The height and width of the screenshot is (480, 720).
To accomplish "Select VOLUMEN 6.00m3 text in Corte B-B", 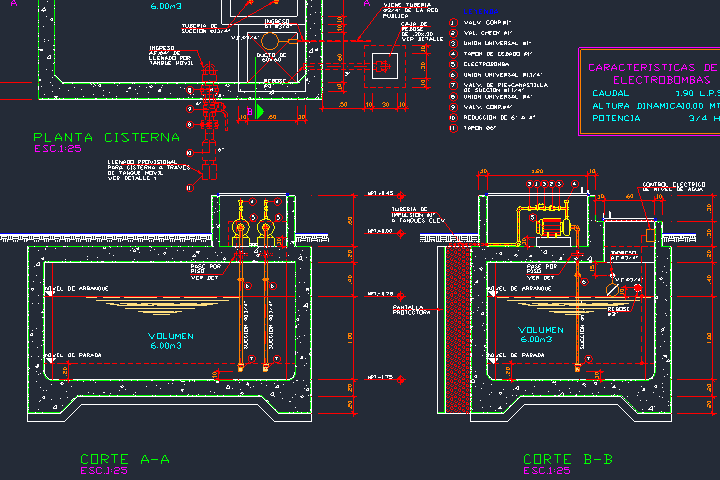I will pos(540,334).
